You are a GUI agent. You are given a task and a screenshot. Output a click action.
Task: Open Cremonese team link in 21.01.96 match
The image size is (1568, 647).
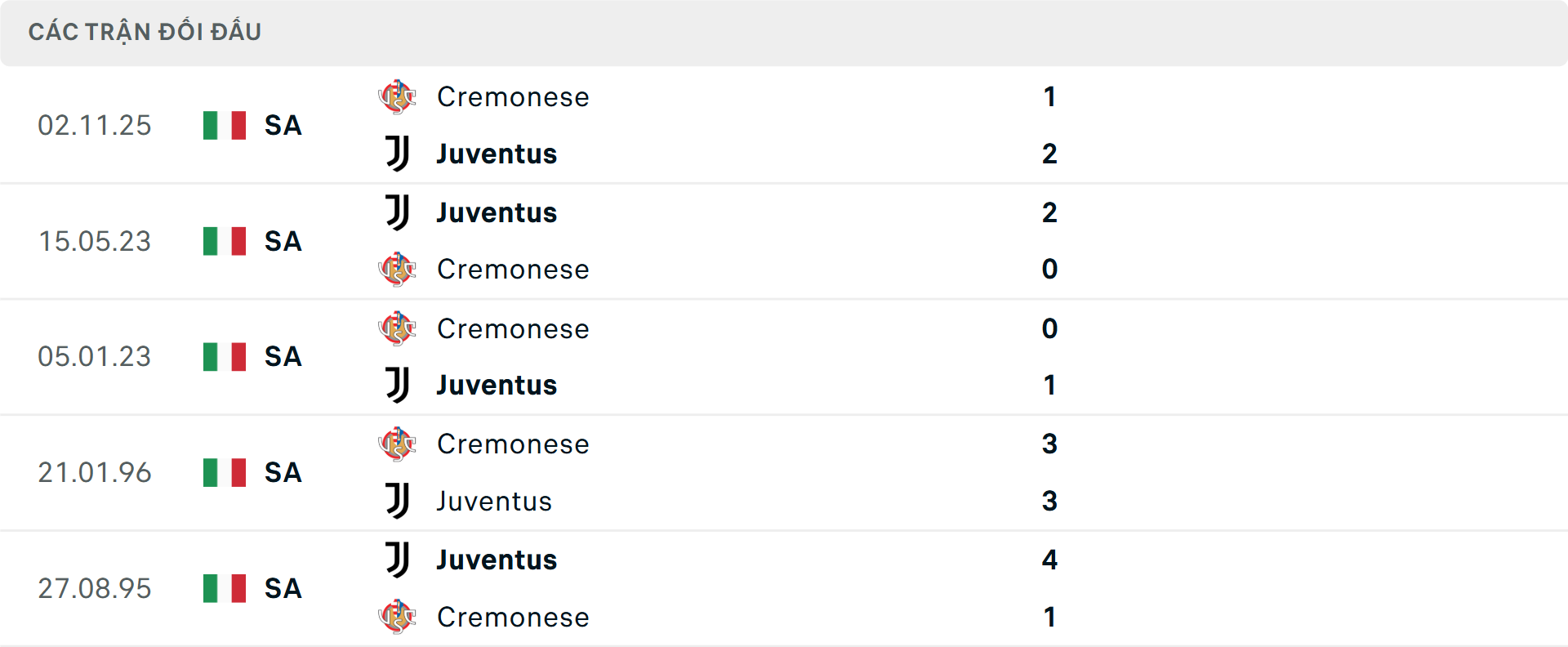513,444
